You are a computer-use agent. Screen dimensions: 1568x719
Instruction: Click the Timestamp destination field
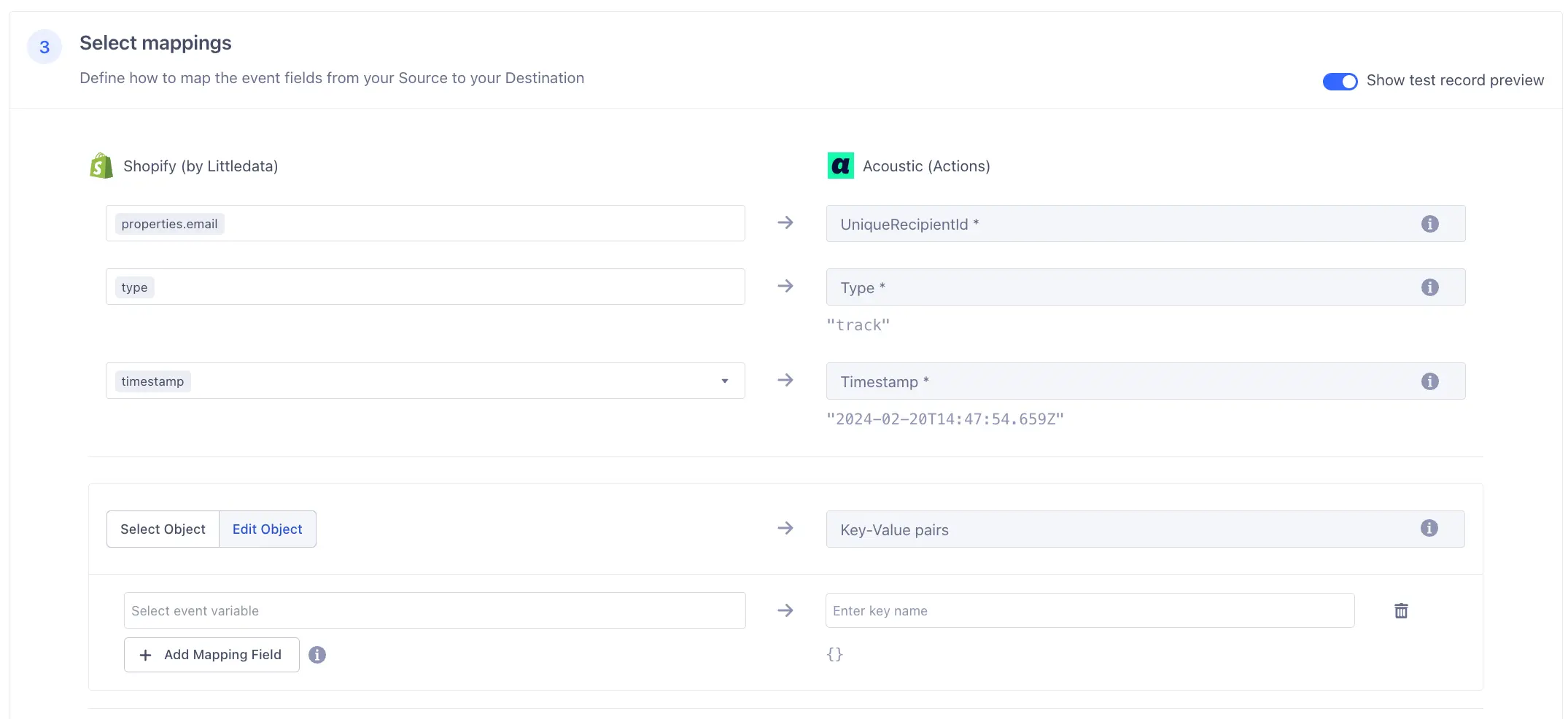click(1145, 381)
